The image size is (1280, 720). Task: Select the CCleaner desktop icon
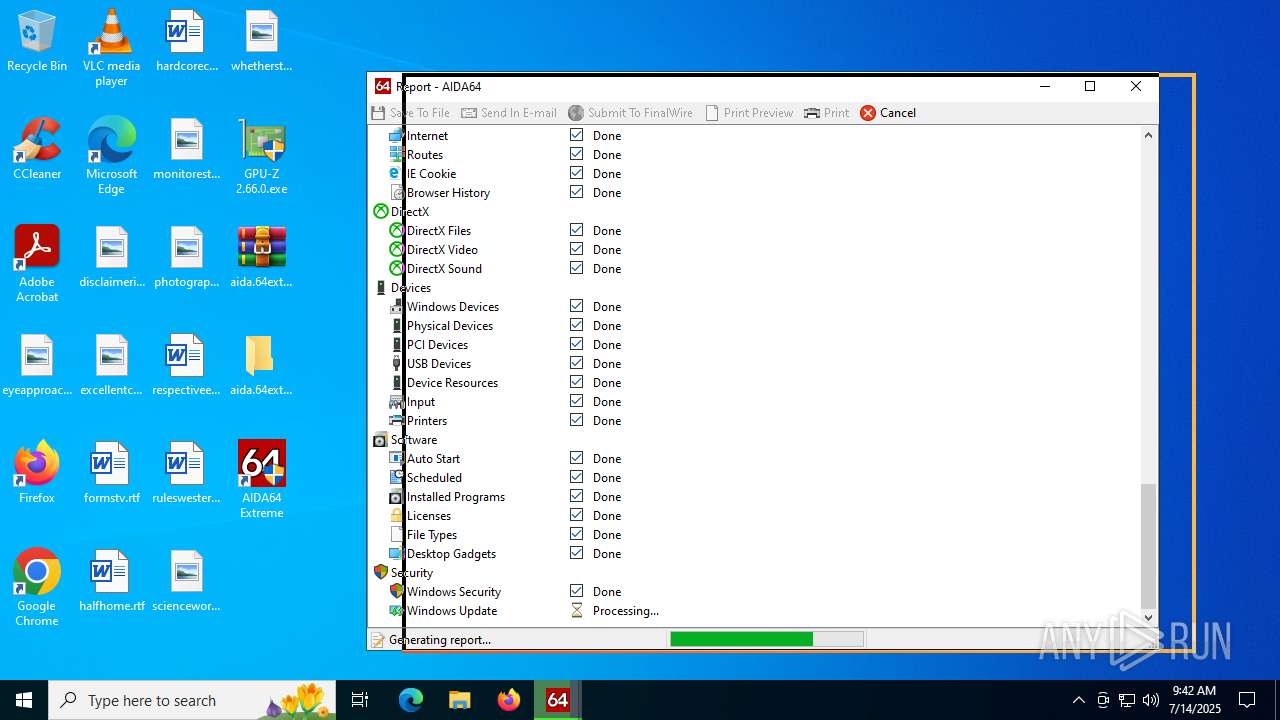click(x=37, y=148)
